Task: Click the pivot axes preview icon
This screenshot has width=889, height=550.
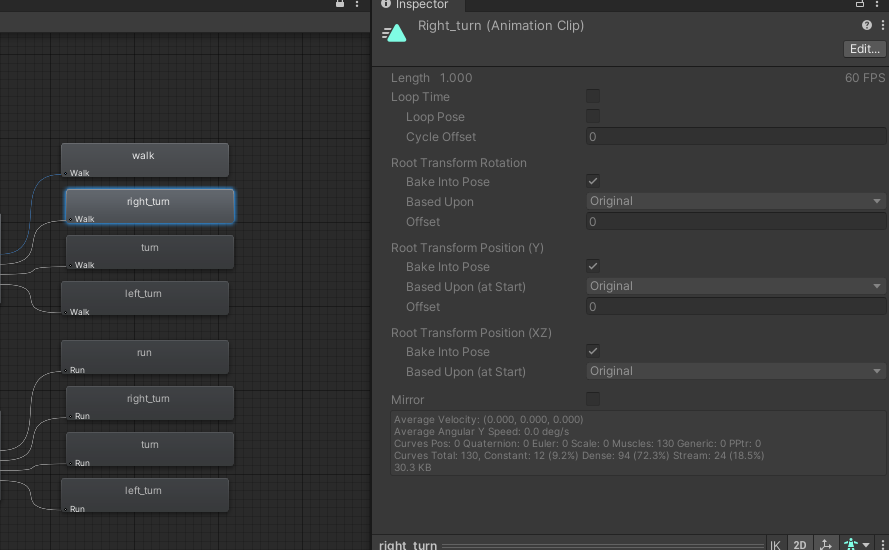Action: [x=826, y=544]
